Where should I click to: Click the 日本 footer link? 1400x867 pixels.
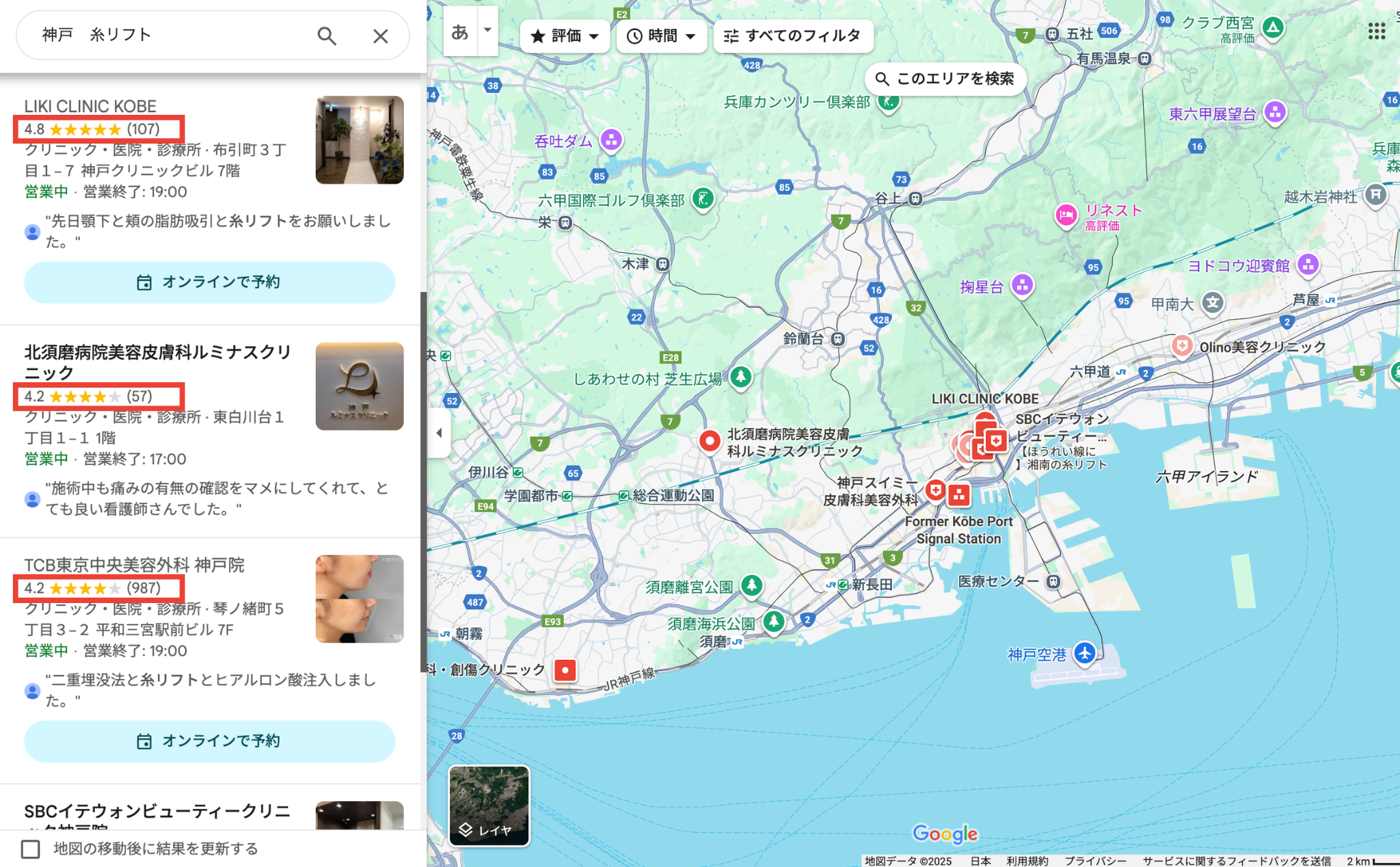980,861
